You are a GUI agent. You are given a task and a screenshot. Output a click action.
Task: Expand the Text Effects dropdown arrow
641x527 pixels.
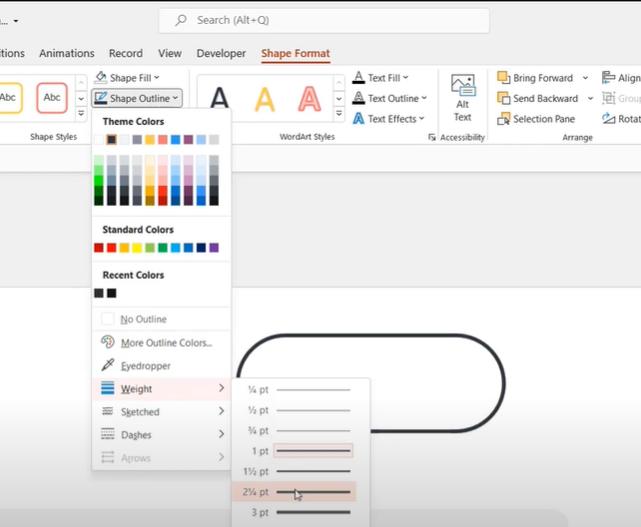pos(421,119)
